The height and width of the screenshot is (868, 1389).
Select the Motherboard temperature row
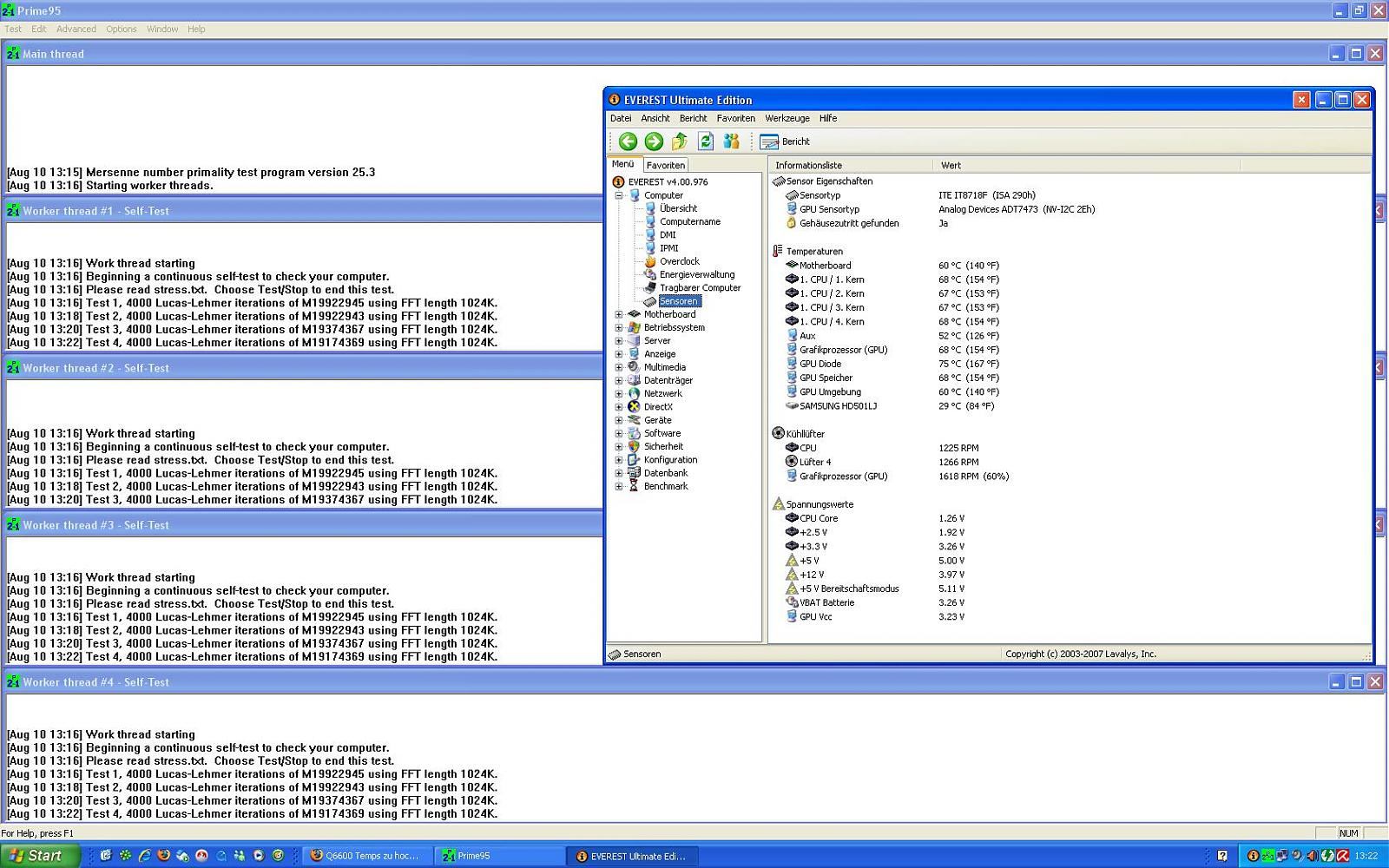tap(892, 266)
